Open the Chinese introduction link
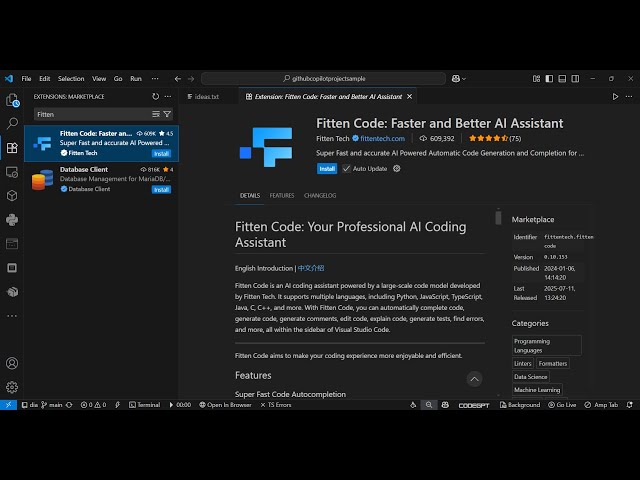The width and height of the screenshot is (640, 480). [x=311, y=268]
